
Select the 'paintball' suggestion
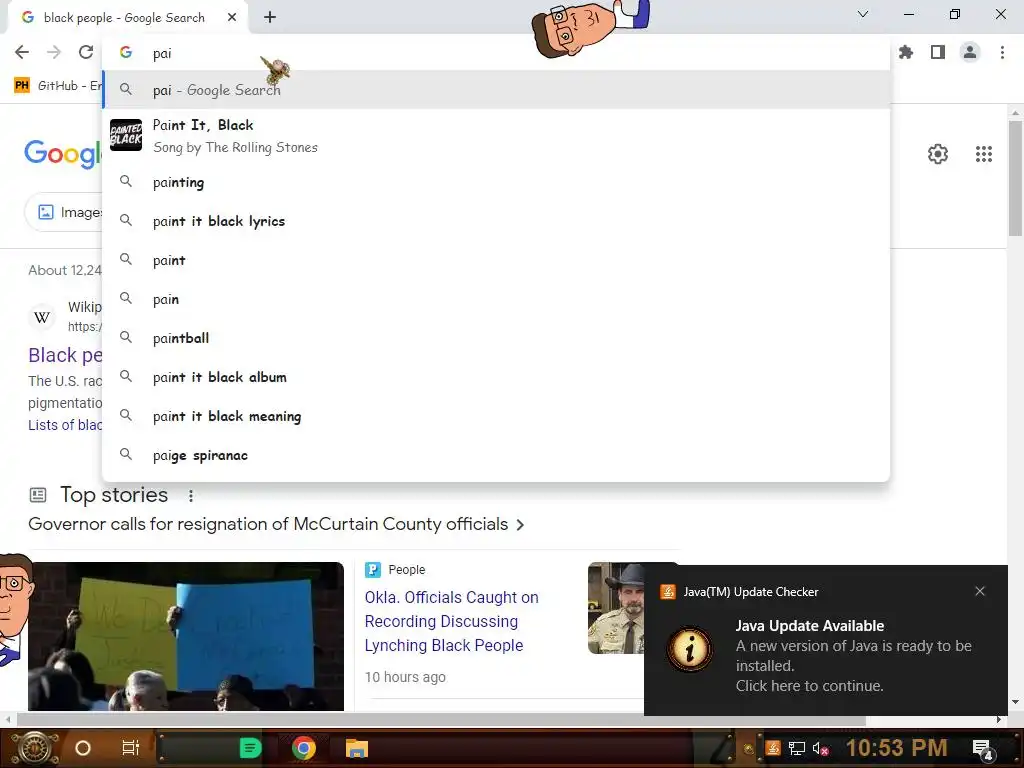pyautogui.click(x=496, y=338)
